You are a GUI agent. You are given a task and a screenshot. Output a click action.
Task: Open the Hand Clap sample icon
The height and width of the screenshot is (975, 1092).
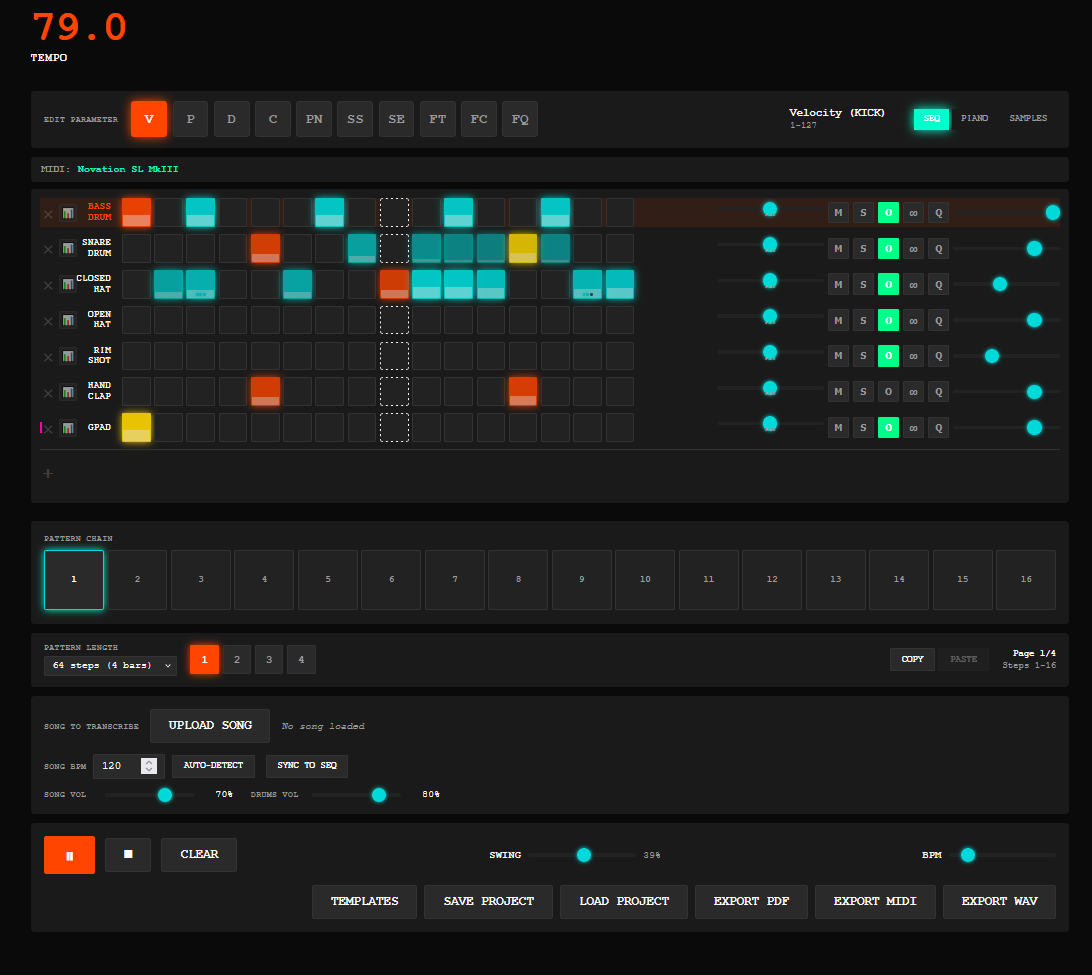[68, 392]
